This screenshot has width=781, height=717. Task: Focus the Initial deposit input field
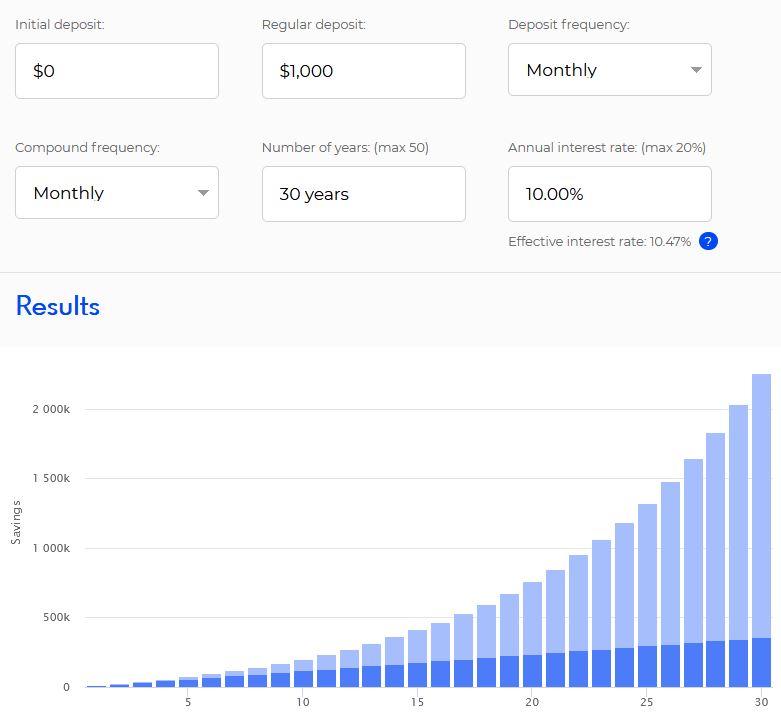point(116,71)
